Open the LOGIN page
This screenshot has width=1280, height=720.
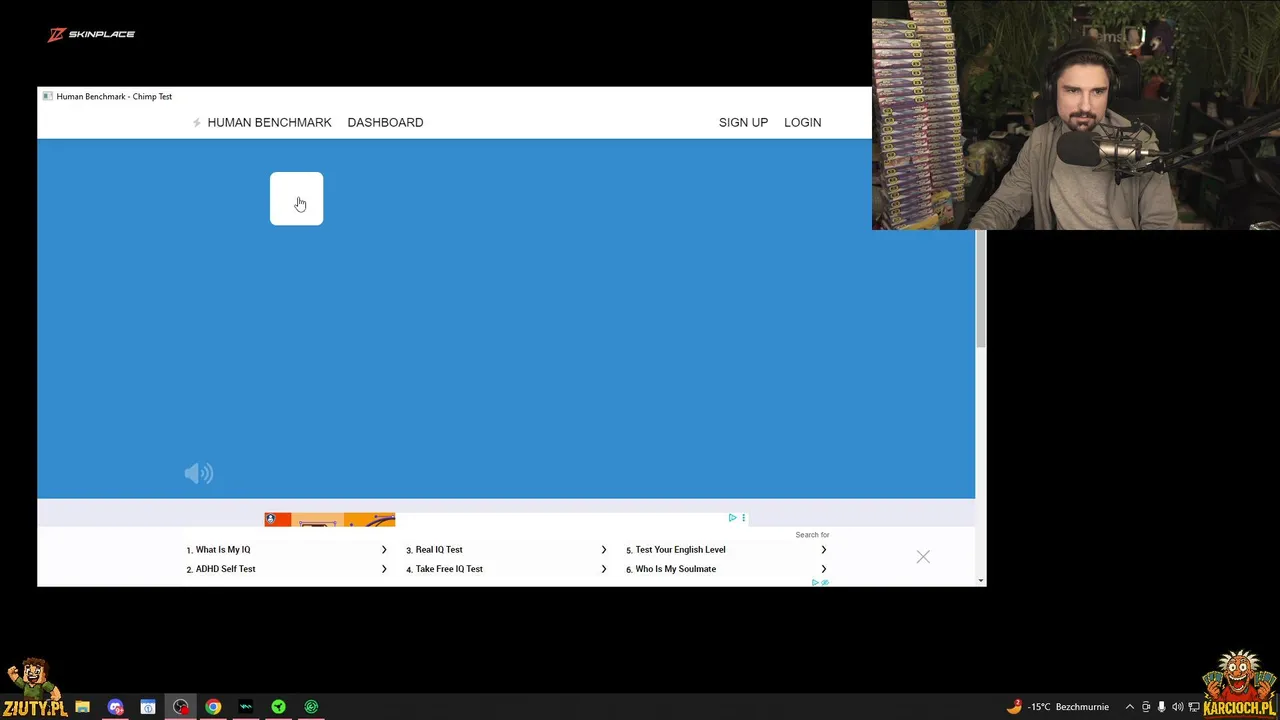[802, 122]
